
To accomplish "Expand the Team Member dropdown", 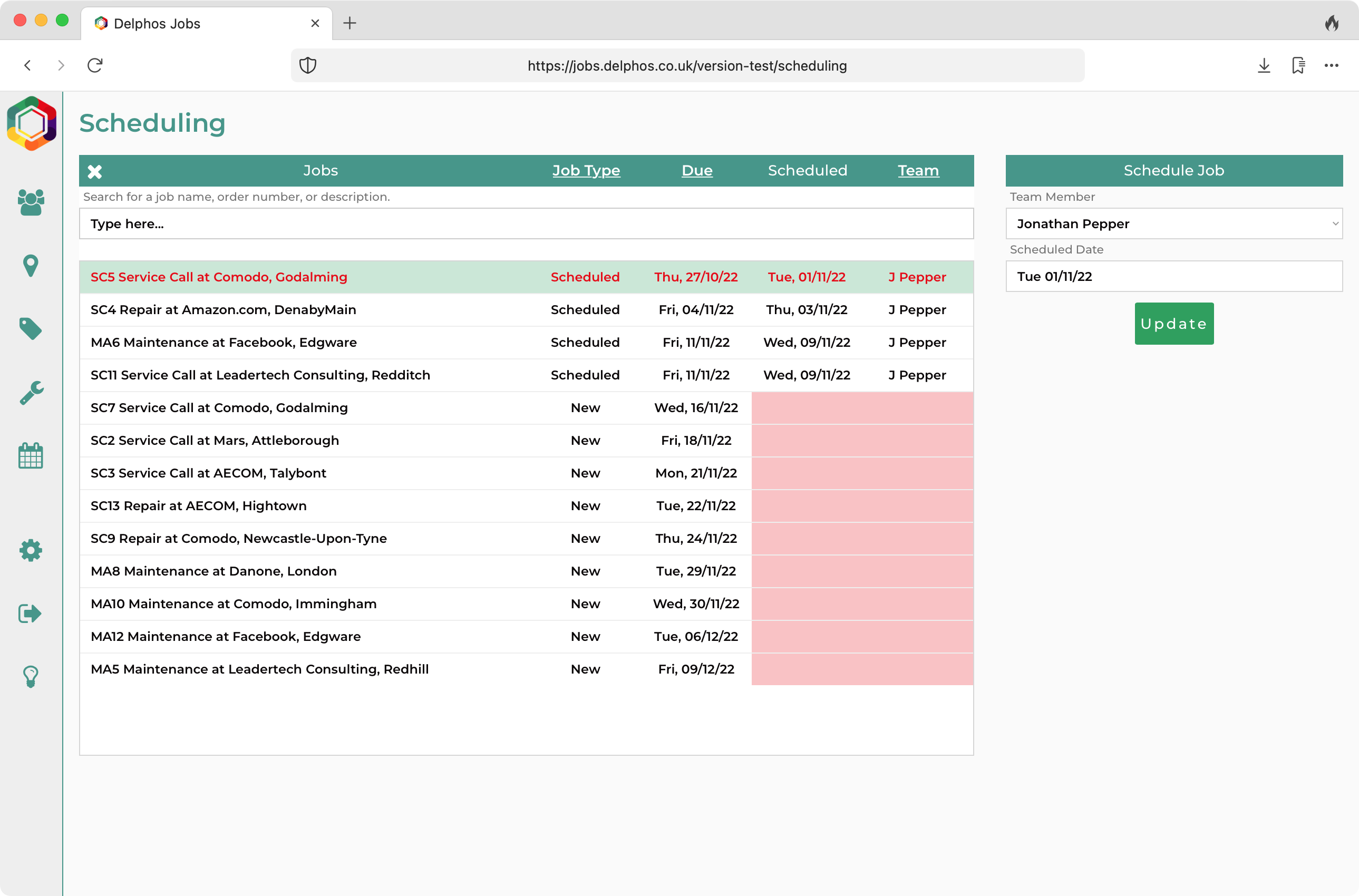I will tap(1173, 223).
